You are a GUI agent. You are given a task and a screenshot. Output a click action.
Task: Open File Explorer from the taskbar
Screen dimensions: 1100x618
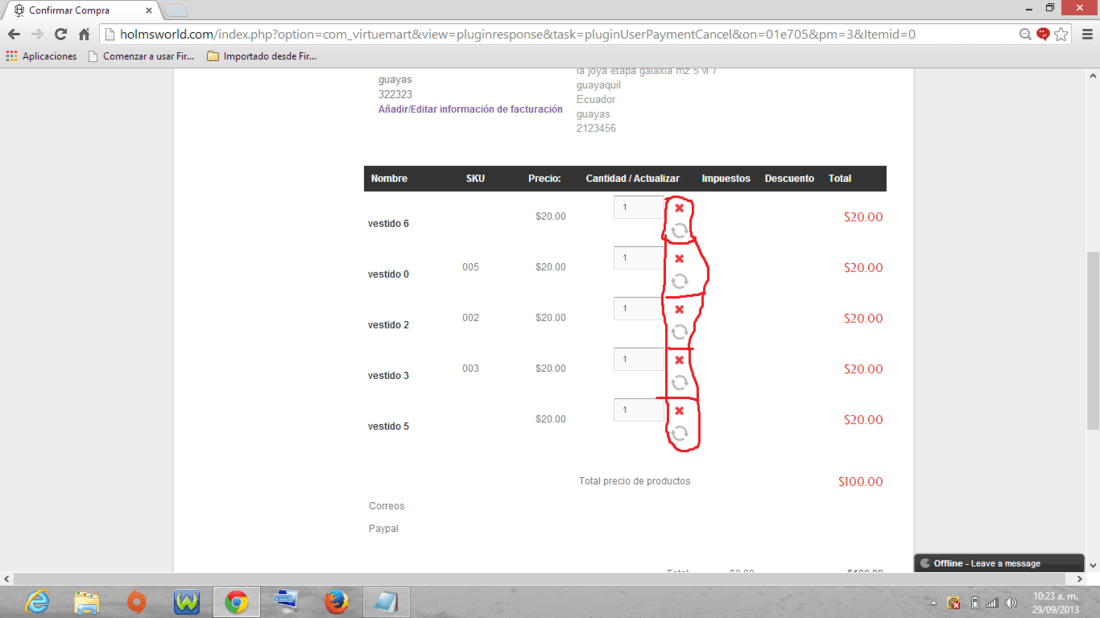coord(87,602)
